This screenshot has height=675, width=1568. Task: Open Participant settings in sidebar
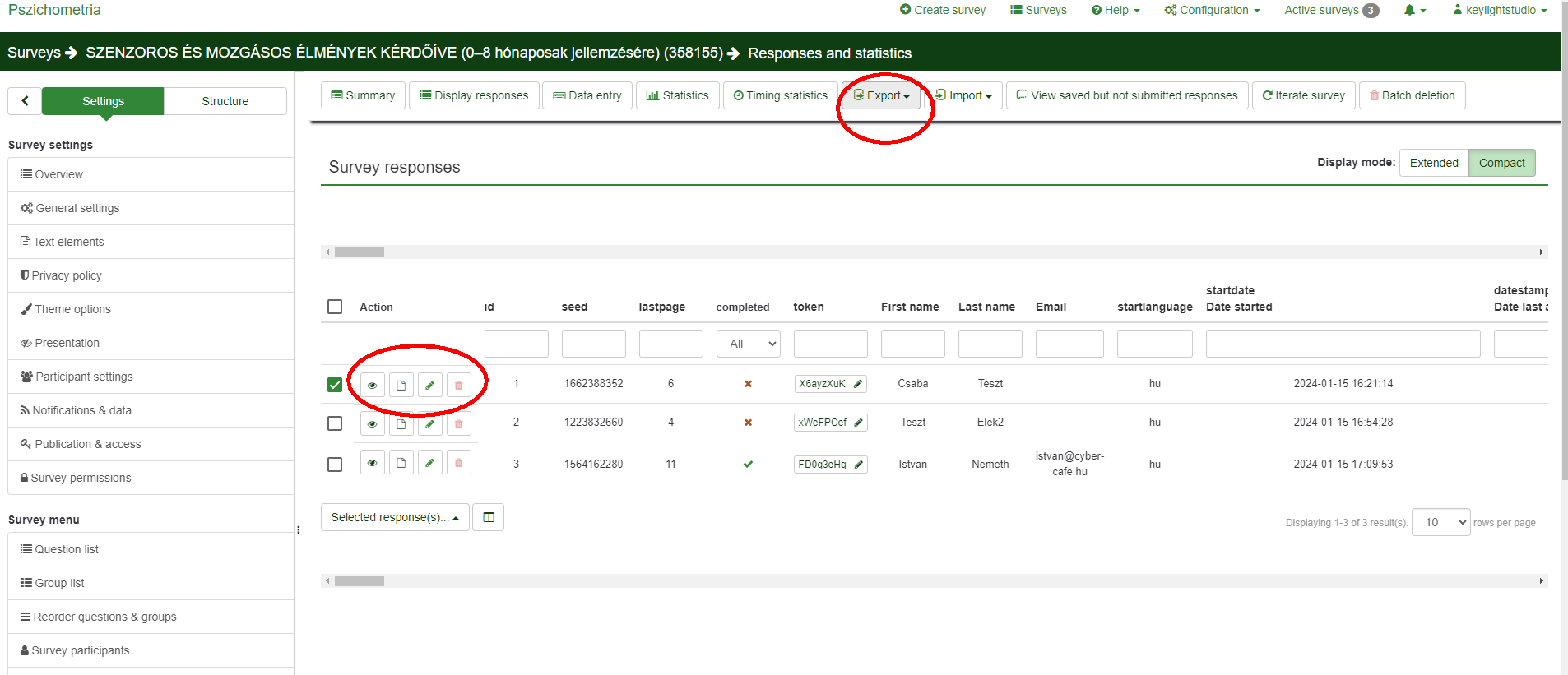(x=84, y=377)
